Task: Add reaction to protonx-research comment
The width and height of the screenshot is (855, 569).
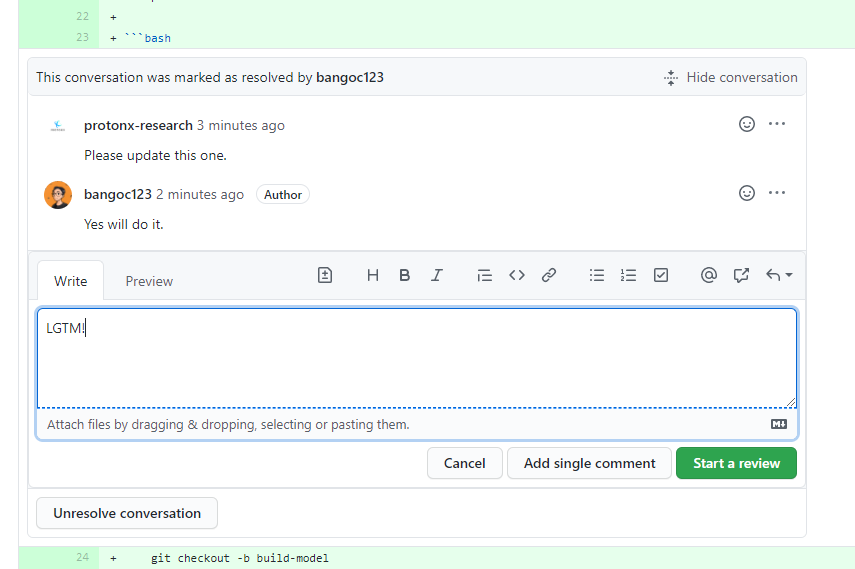Action: 746,124
